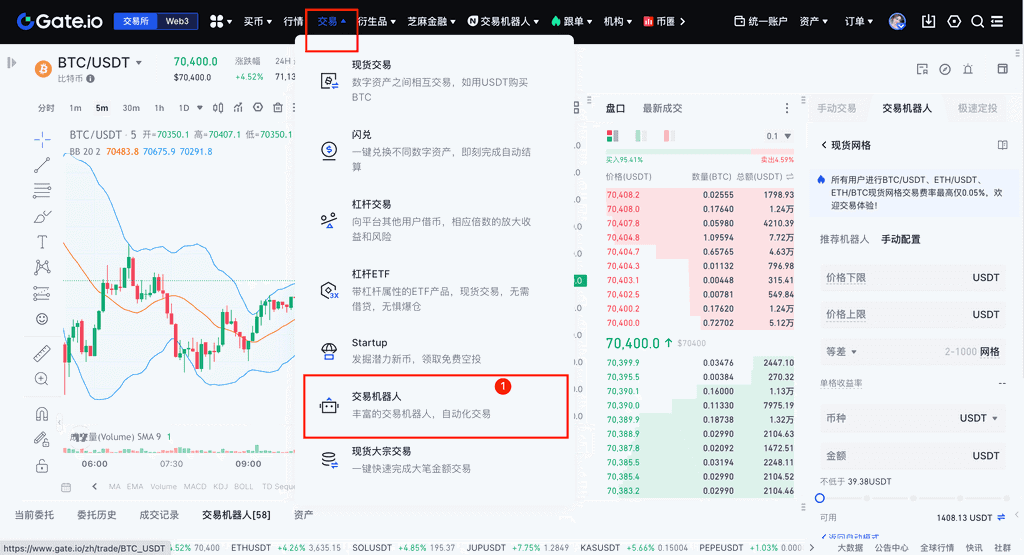Open the search icon in header
The height and width of the screenshot is (555, 1024).
click(x=977, y=21)
